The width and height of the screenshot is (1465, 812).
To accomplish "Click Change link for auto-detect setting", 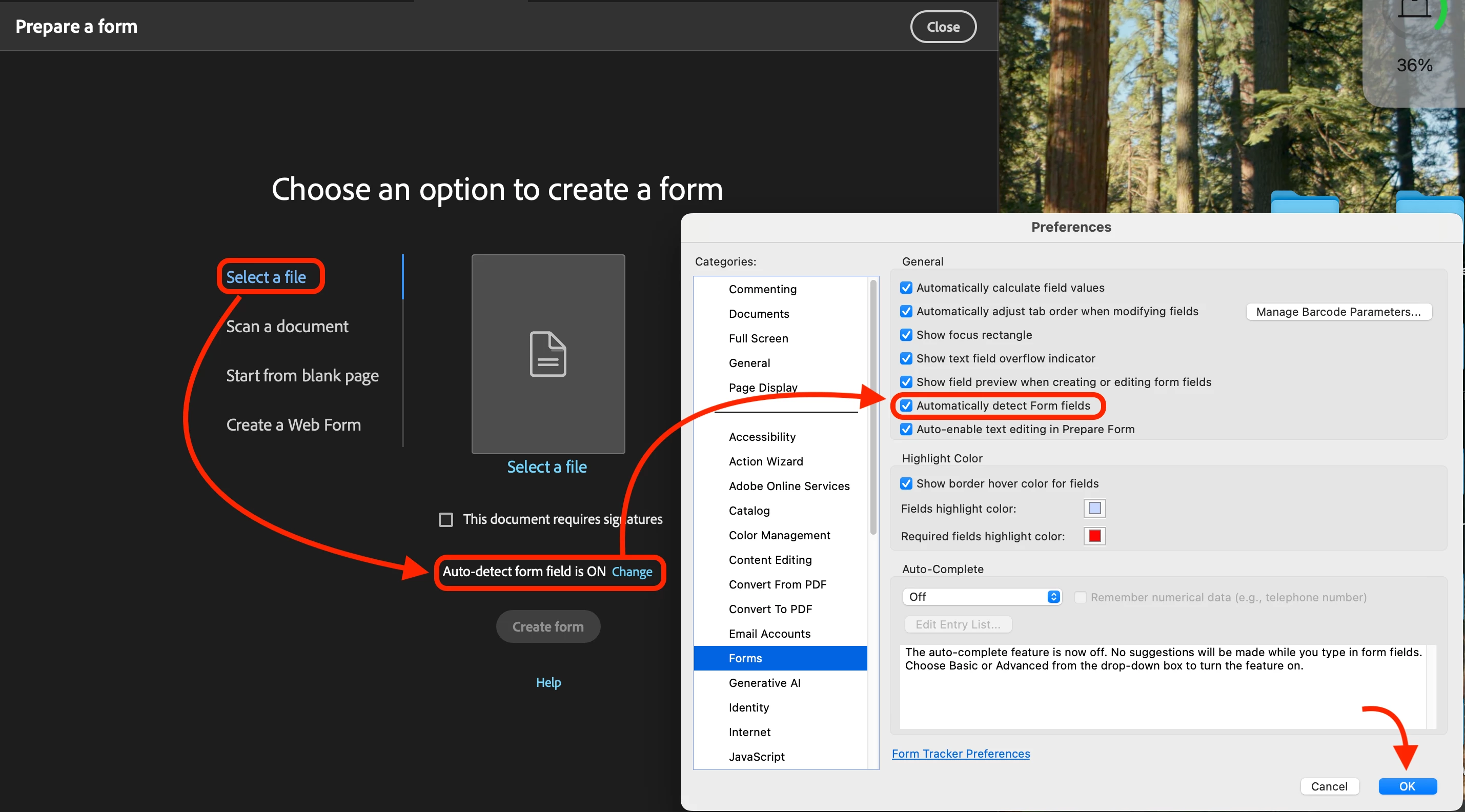I will click(632, 572).
